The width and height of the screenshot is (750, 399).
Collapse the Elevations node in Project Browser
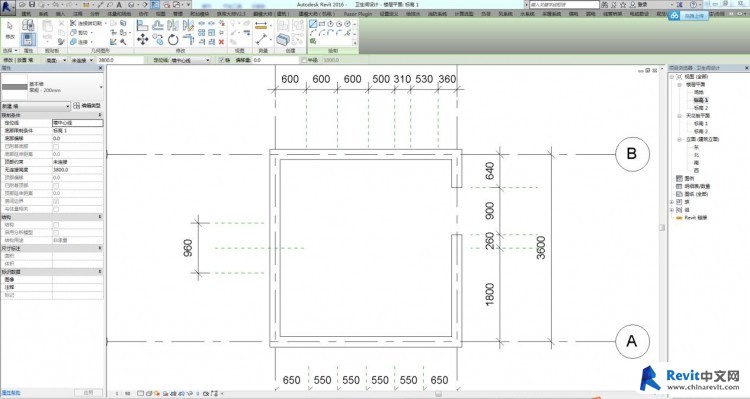tap(679, 139)
